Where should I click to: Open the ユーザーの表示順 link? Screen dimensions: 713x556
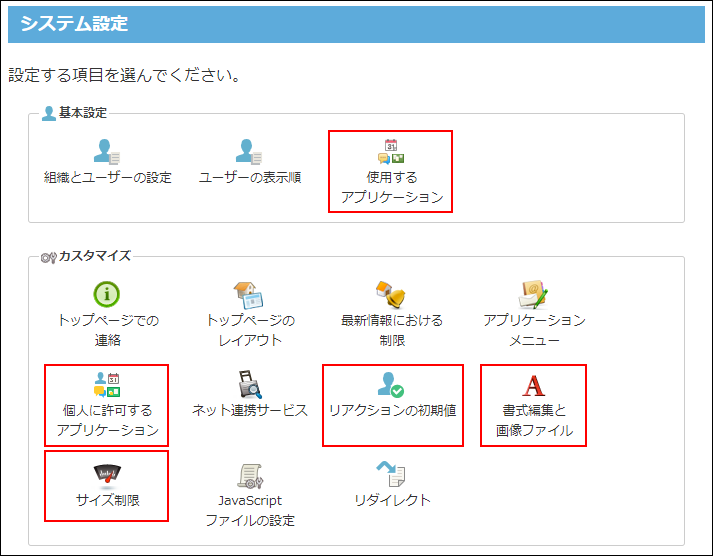(250, 177)
